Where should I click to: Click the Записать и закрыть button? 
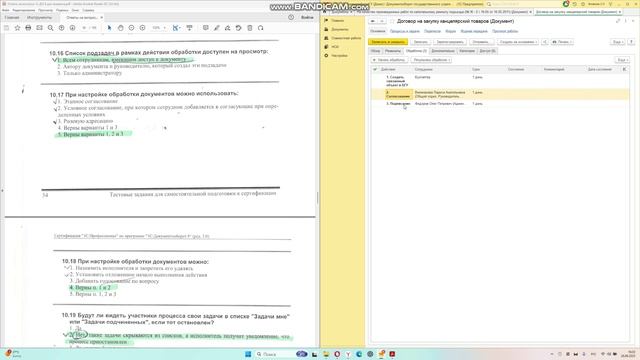[x=388, y=42]
